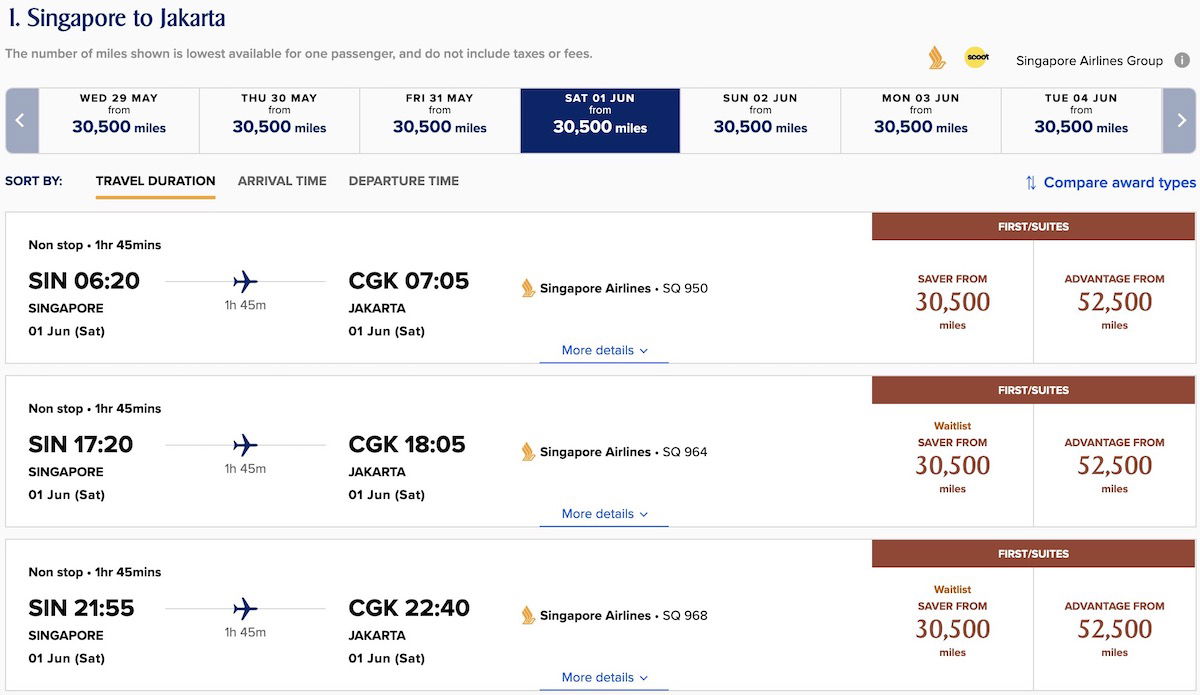Select Saver 30,500 miles for SQ 950
The image size is (1200, 695).
[x=952, y=302]
